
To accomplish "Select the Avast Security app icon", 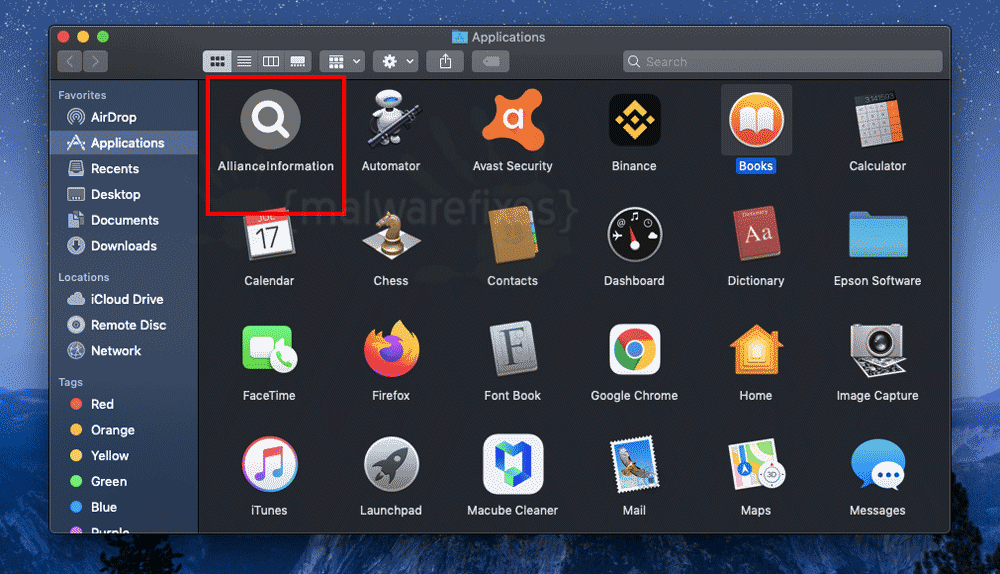I will click(x=513, y=120).
